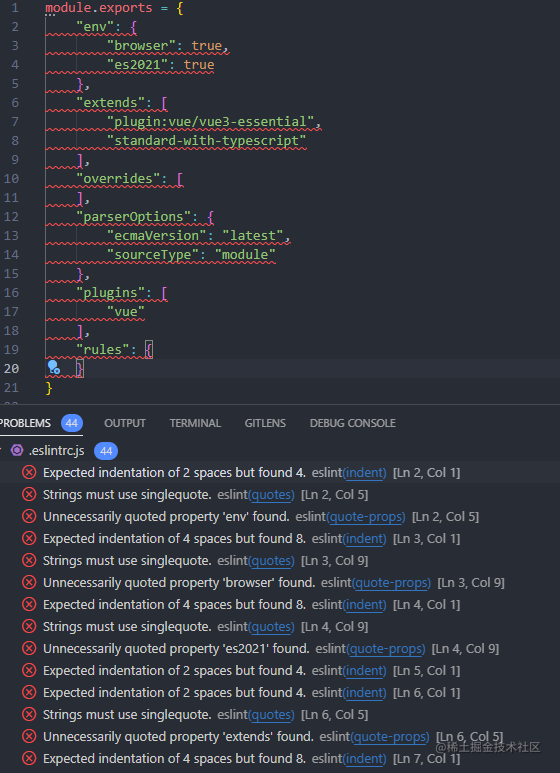Image resolution: width=560 pixels, height=773 pixels.
Task: Click "standard-with-typescript" string on line 8
Action: tap(207, 141)
